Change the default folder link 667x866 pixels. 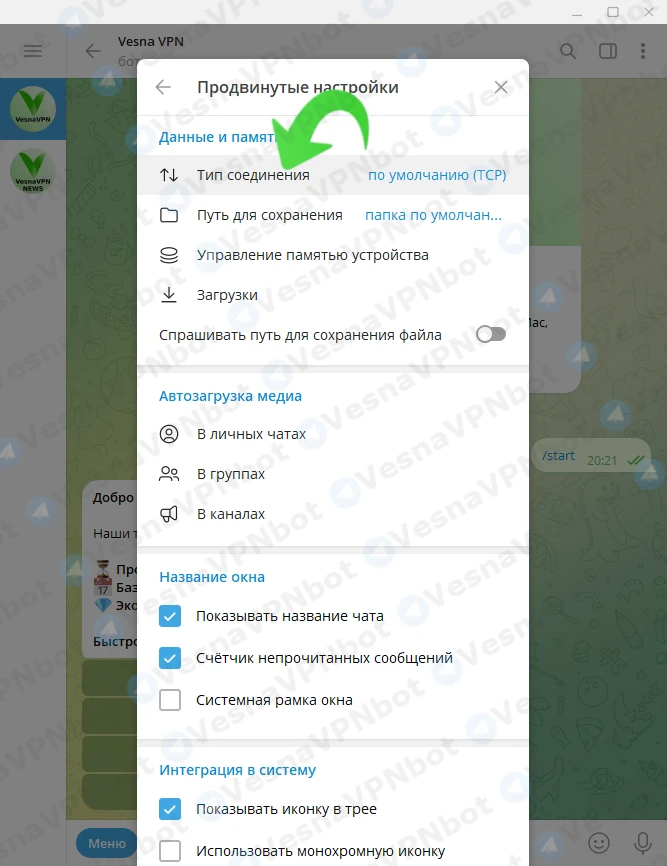point(433,215)
